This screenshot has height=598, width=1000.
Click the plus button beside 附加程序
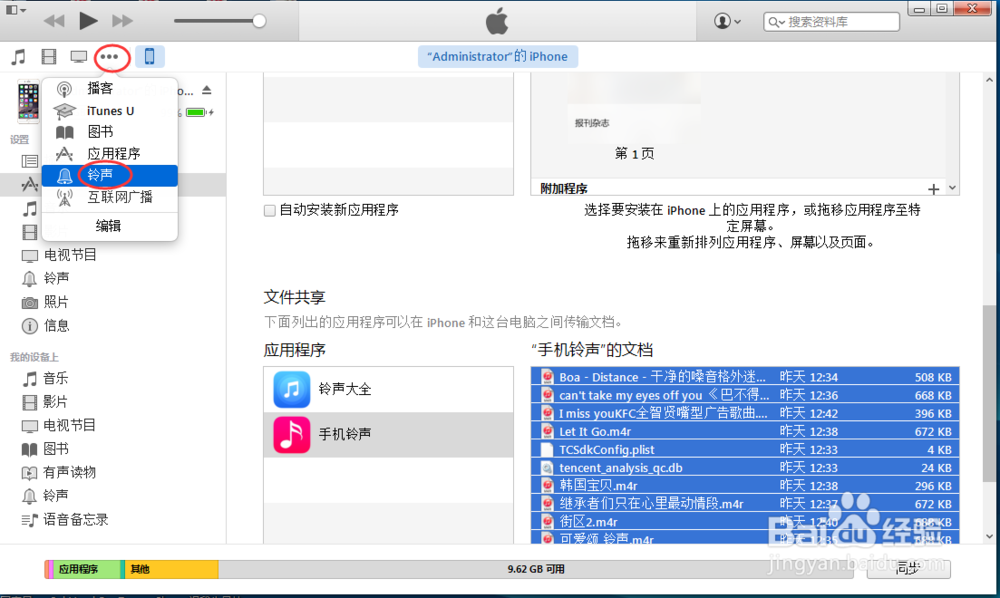934,189
